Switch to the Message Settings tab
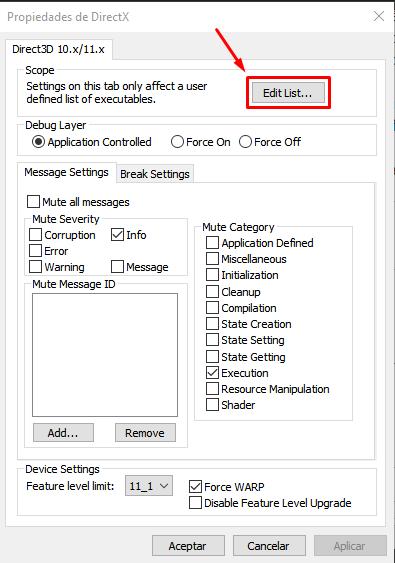Screen dimensions: 395x563 click(66, 172)
